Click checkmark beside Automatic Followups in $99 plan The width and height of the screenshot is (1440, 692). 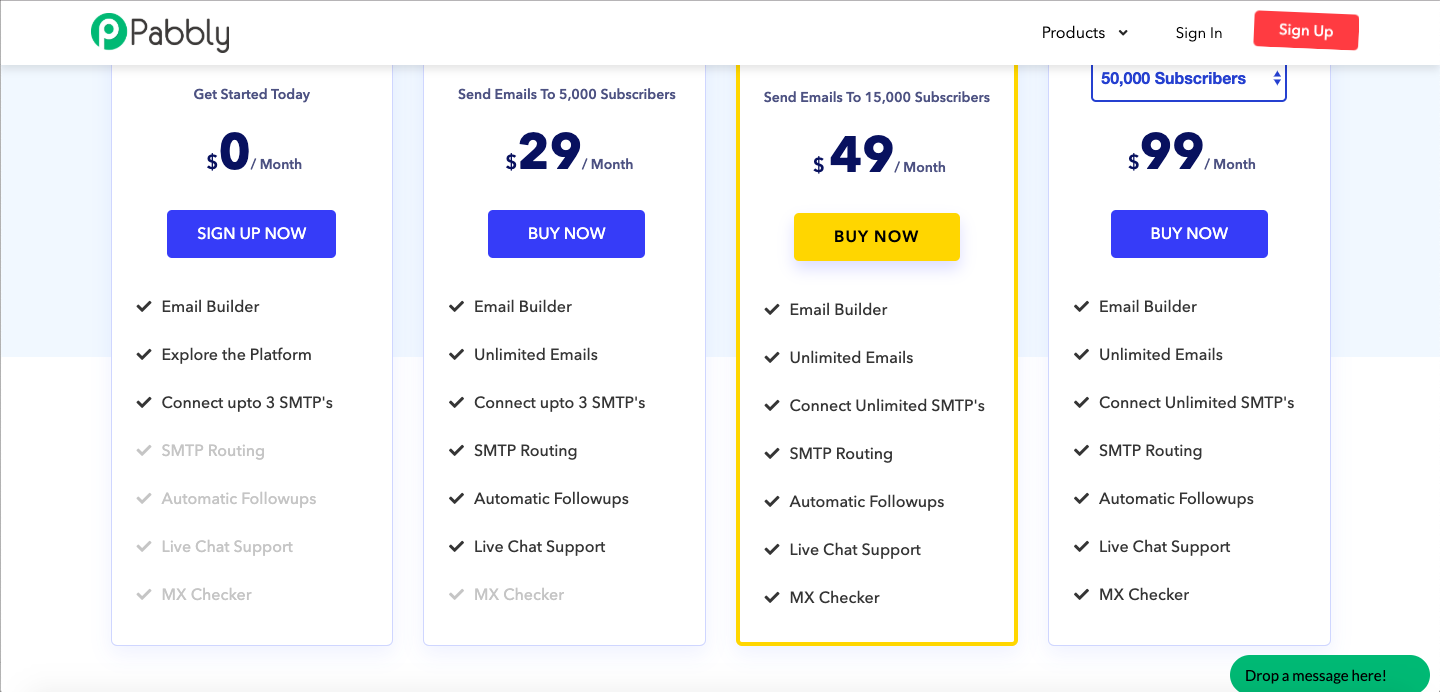pos(1081,498)
